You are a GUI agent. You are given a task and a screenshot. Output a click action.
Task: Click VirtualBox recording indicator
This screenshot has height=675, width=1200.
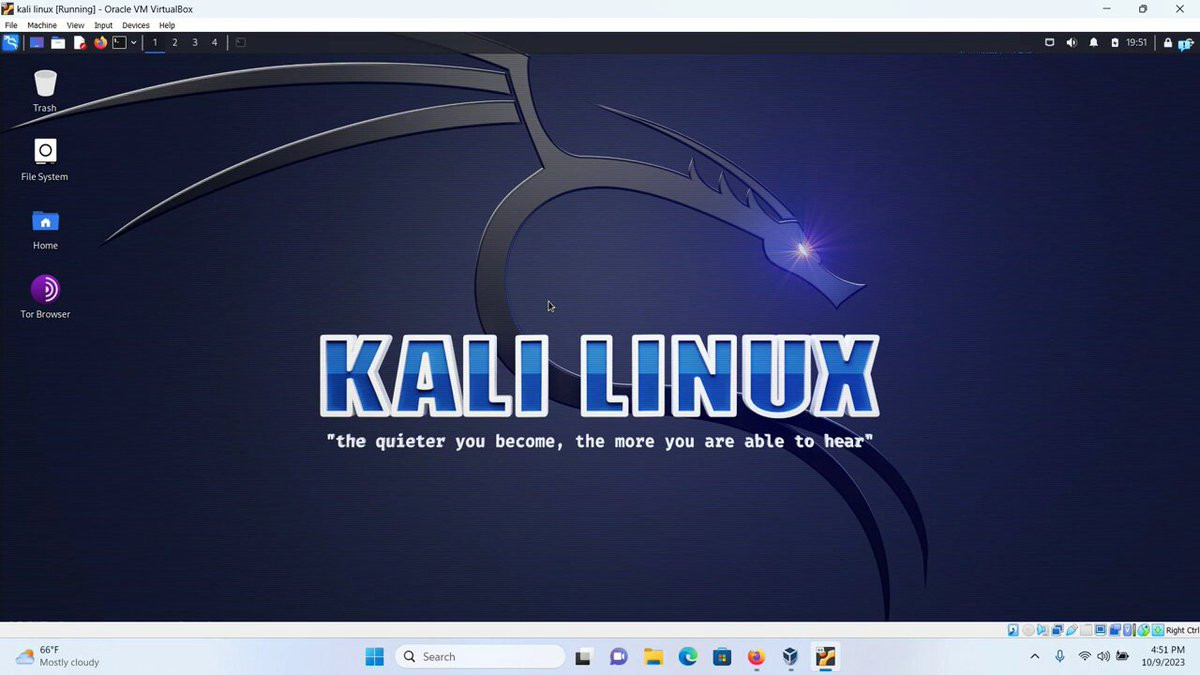[x=1115, y=630]
